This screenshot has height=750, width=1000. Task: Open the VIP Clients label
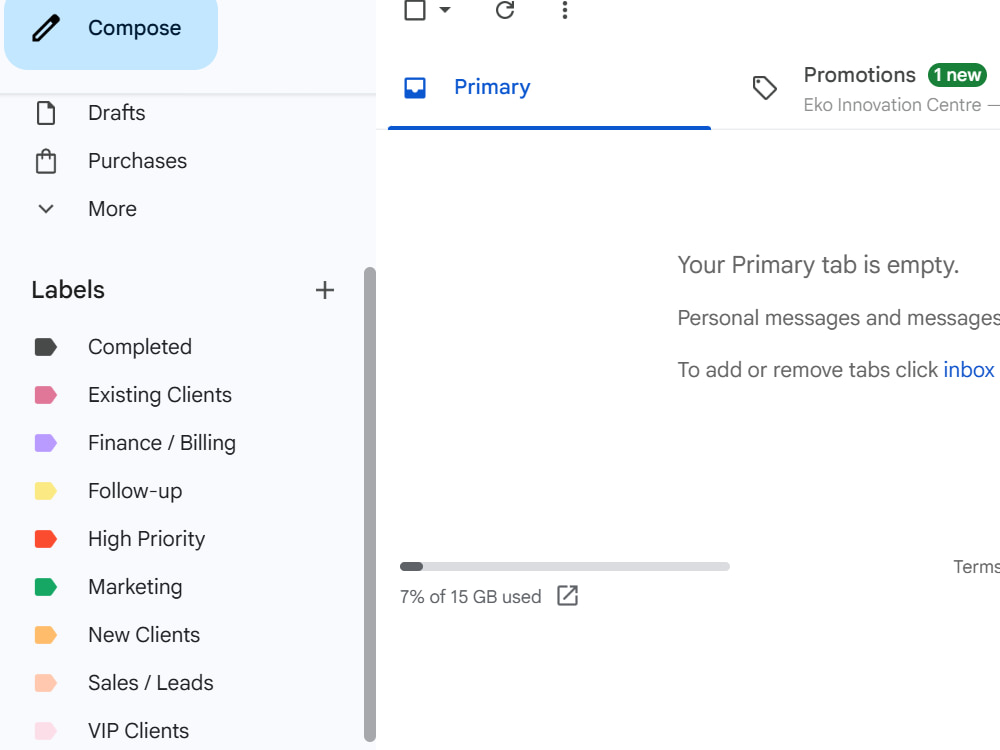(x=138, y=730)
